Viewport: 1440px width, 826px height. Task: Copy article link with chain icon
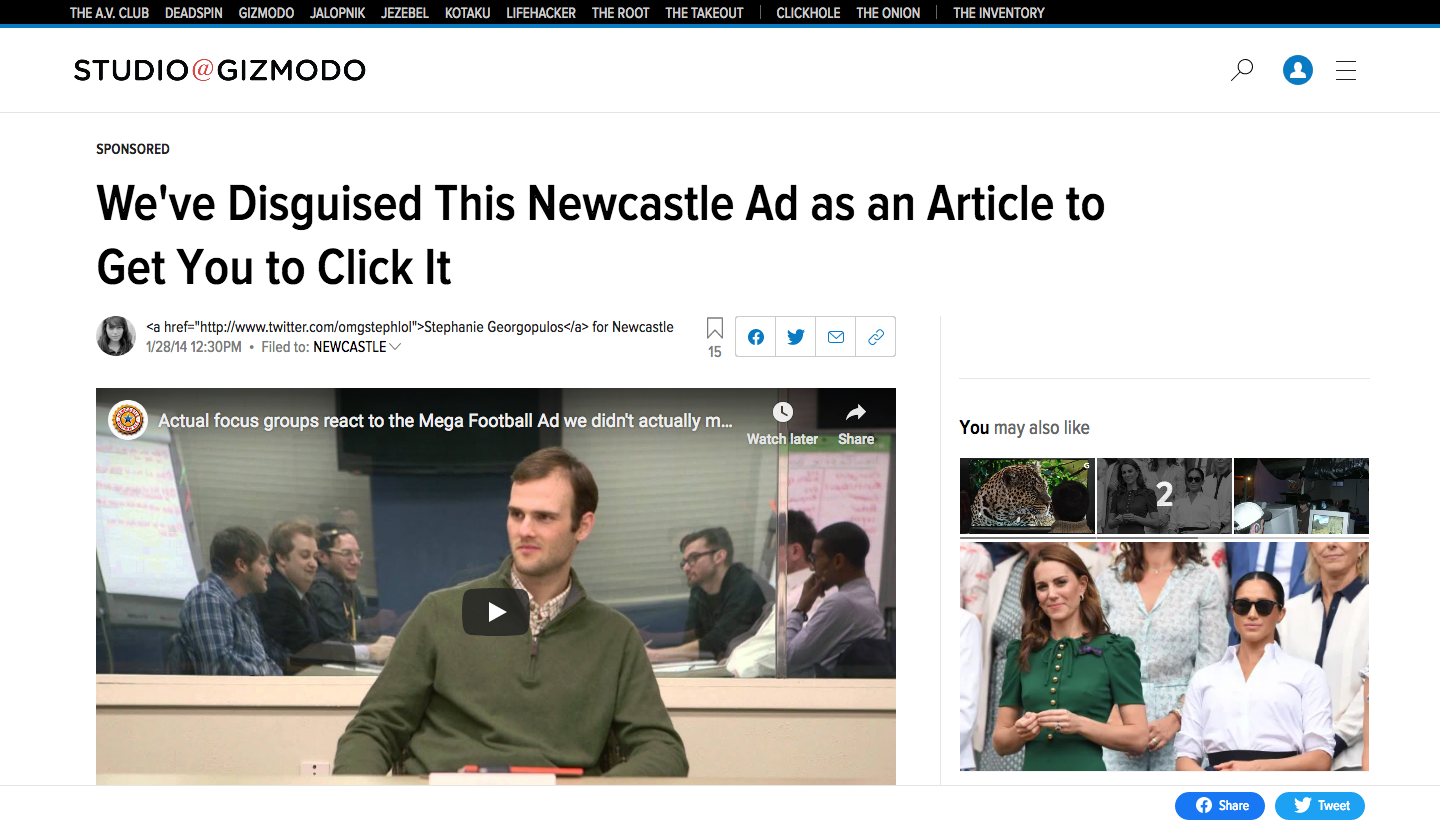tap(876, 337)
